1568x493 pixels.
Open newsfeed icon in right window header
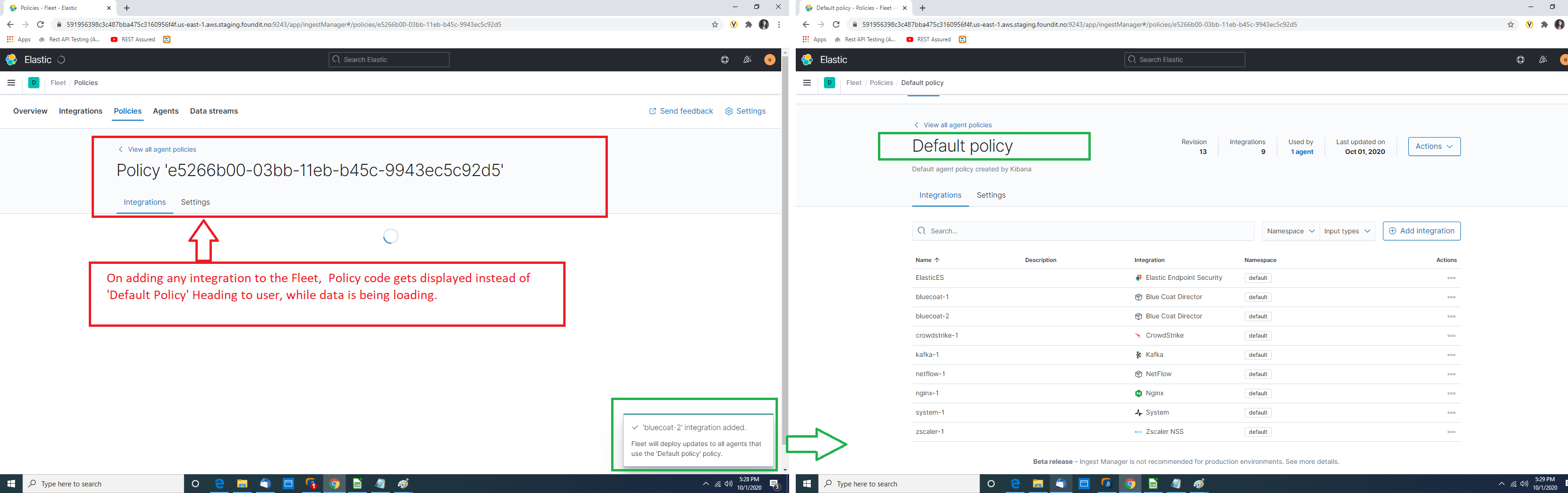(x=1543, y=60)
